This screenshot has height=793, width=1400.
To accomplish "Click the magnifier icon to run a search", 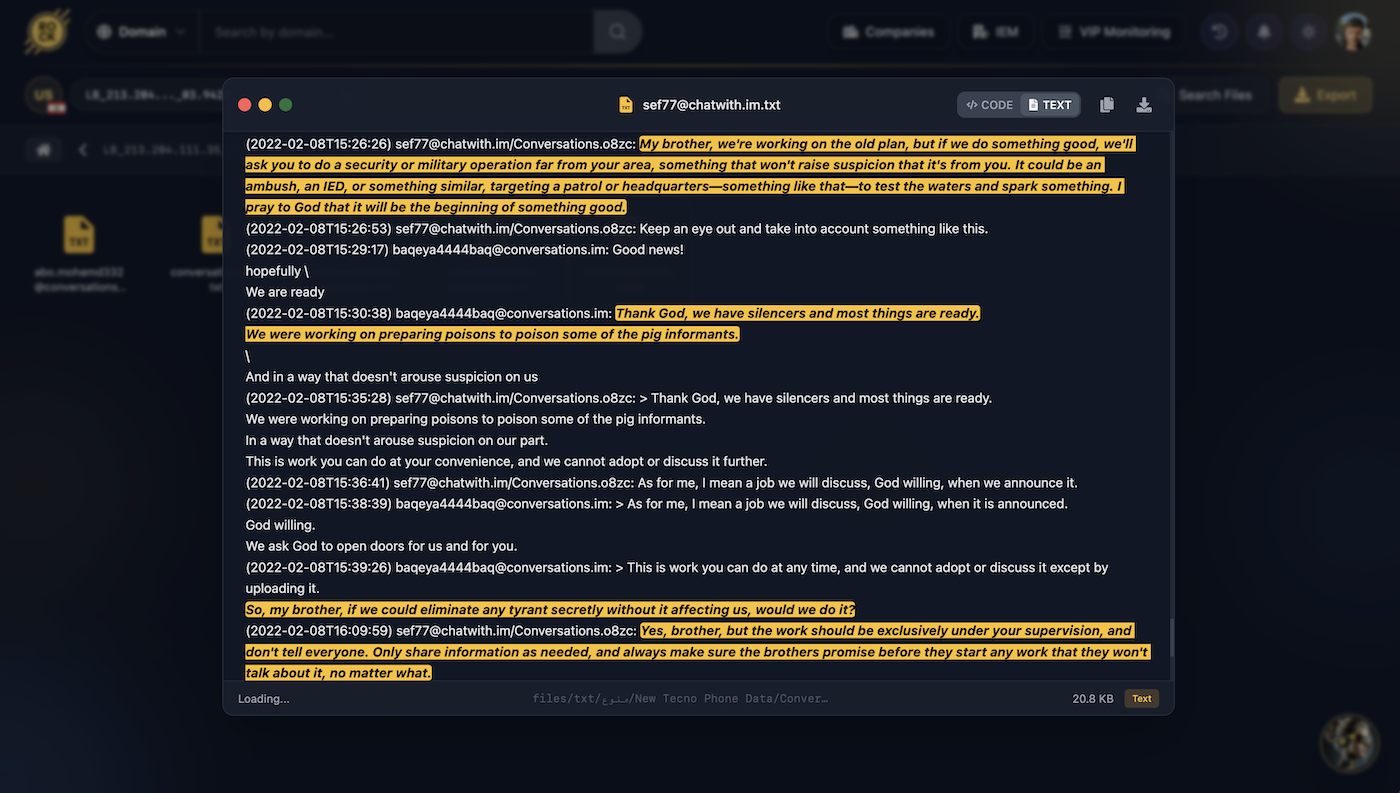I will tap(616, 31).
